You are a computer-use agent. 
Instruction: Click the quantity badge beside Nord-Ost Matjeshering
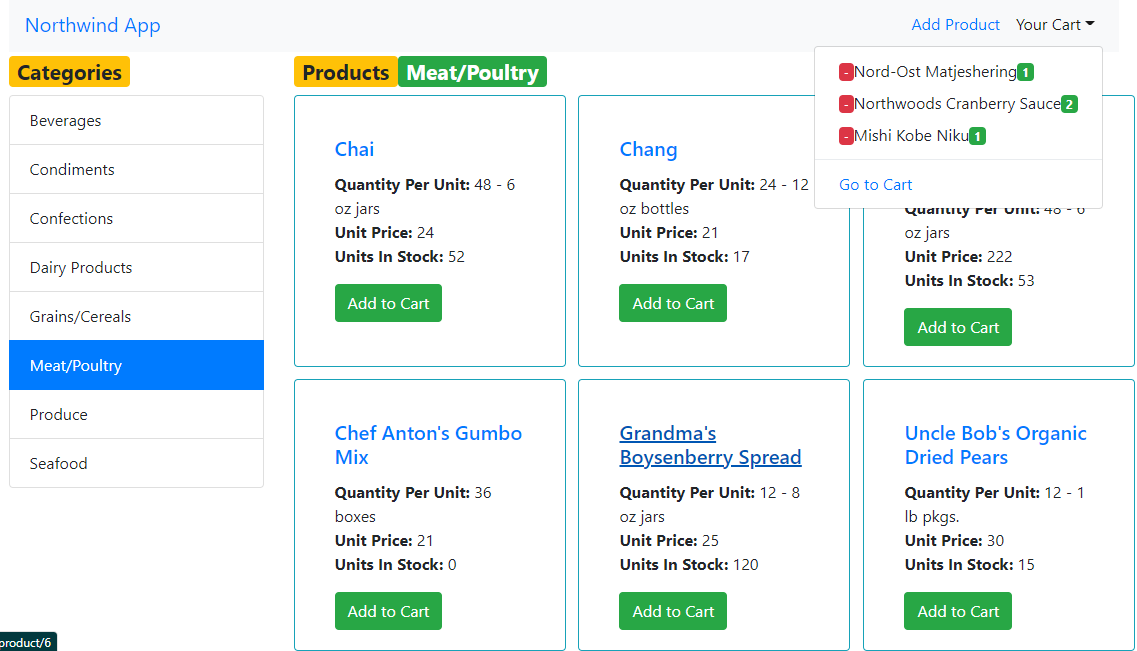[1025, 72]
